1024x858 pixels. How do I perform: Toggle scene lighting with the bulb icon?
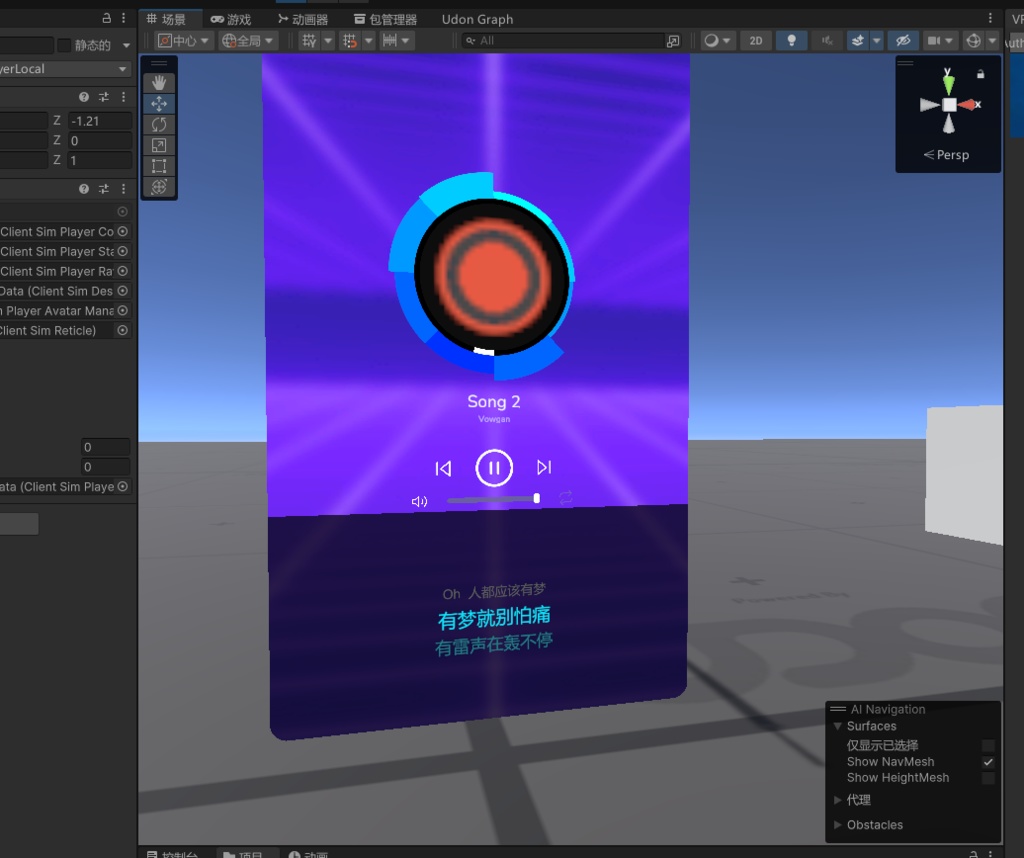[790, 41]
